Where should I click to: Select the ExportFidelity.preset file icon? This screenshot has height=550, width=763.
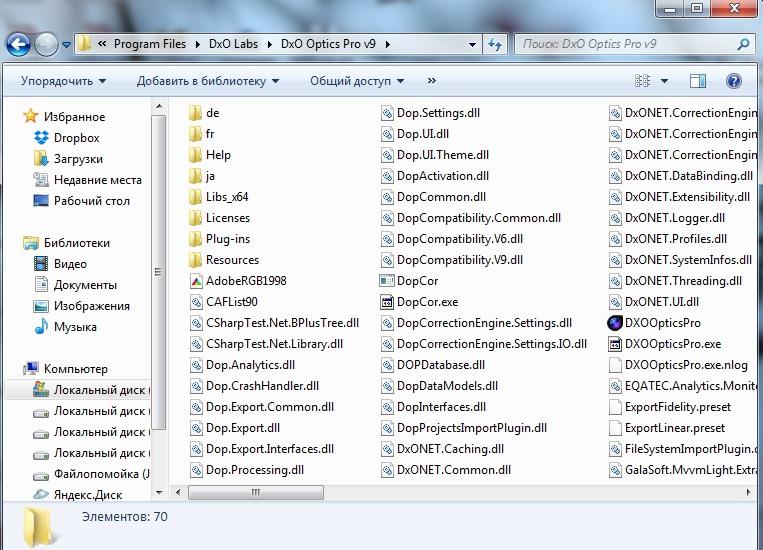[615, 407]
